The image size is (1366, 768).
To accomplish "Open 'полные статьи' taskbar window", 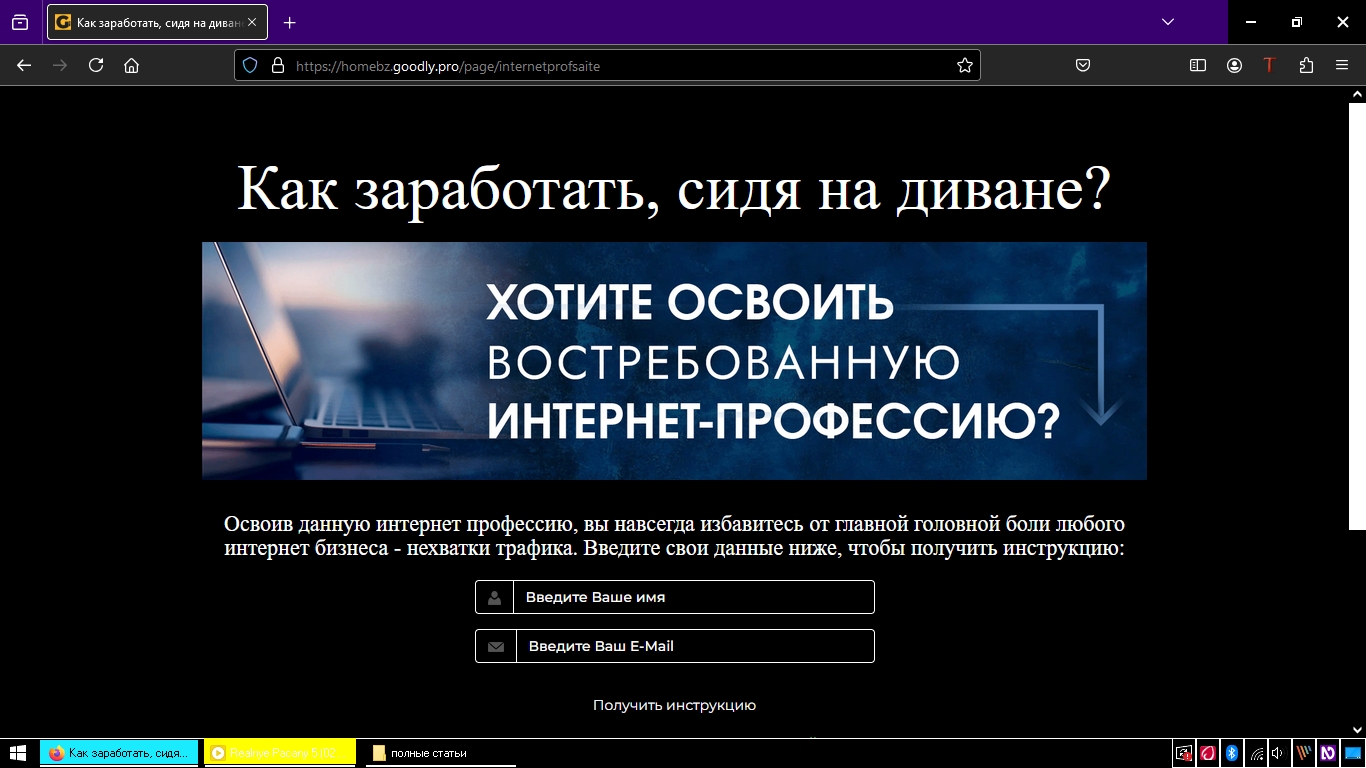I will pyautogui.click(x=440, y=753).
